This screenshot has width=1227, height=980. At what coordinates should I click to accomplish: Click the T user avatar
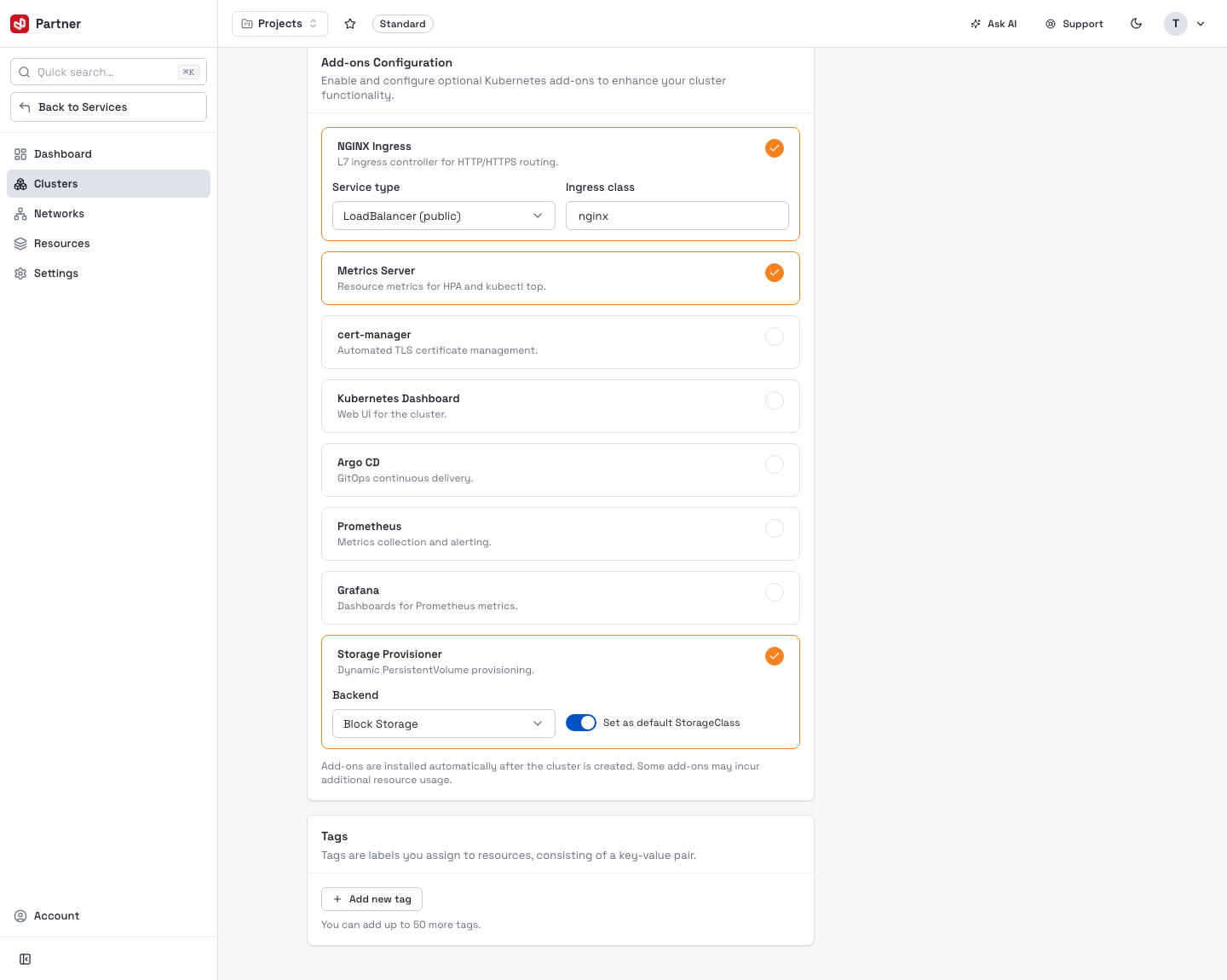coord(1176,24)
